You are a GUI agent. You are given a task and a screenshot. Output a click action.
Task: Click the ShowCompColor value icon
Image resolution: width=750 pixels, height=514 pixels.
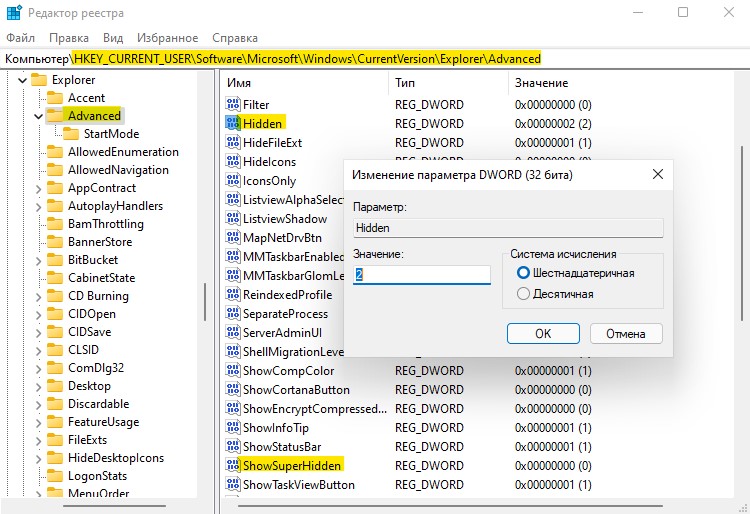coord(233,370)
